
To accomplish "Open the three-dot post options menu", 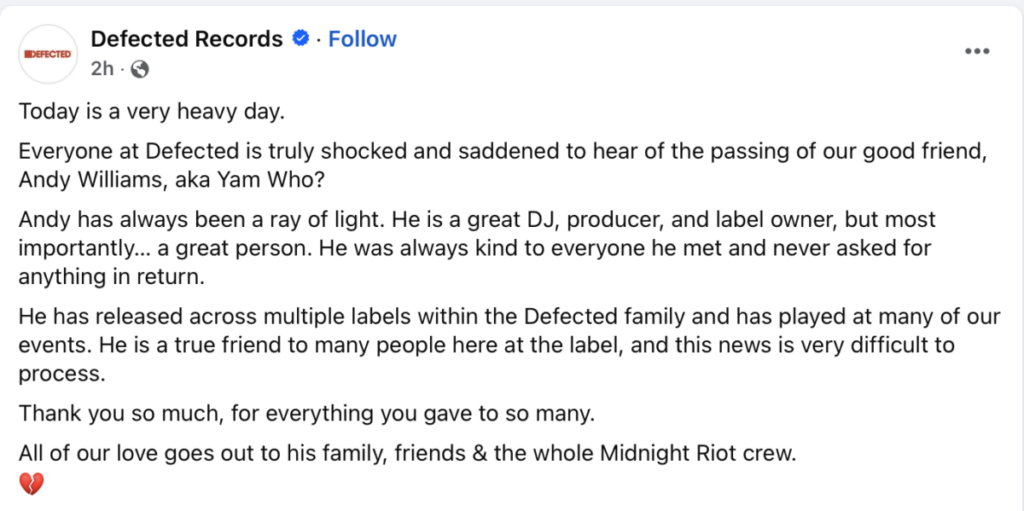I will tap(977, 51).
